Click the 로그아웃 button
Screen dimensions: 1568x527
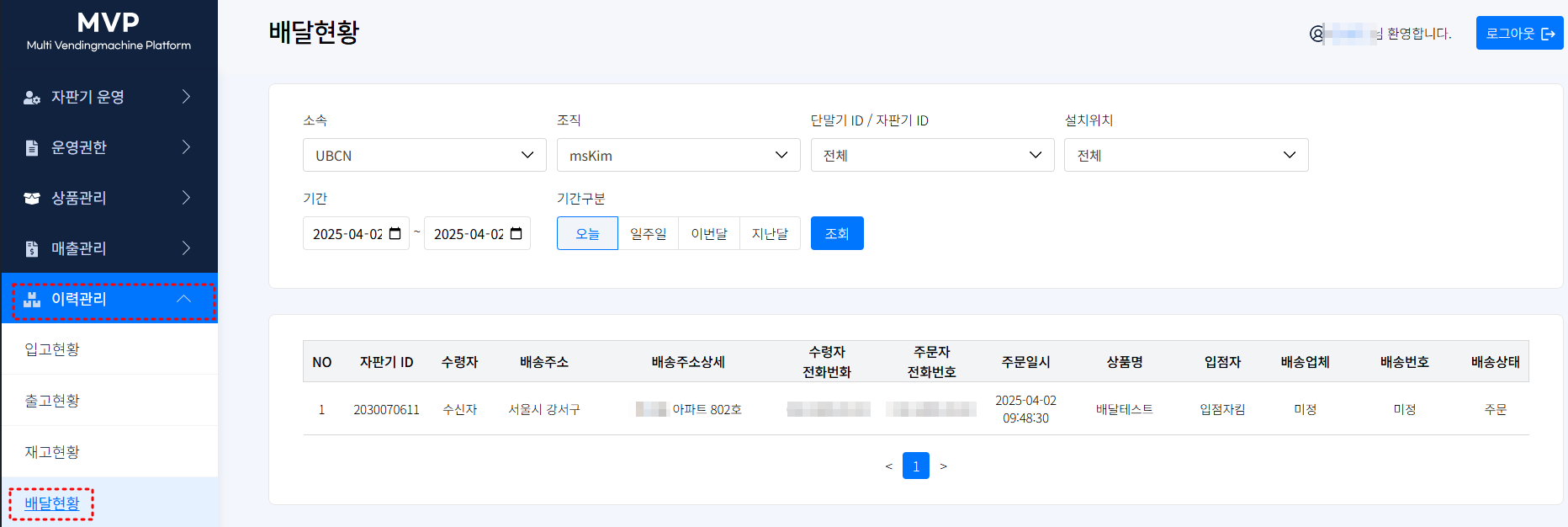coord(1520,33)
